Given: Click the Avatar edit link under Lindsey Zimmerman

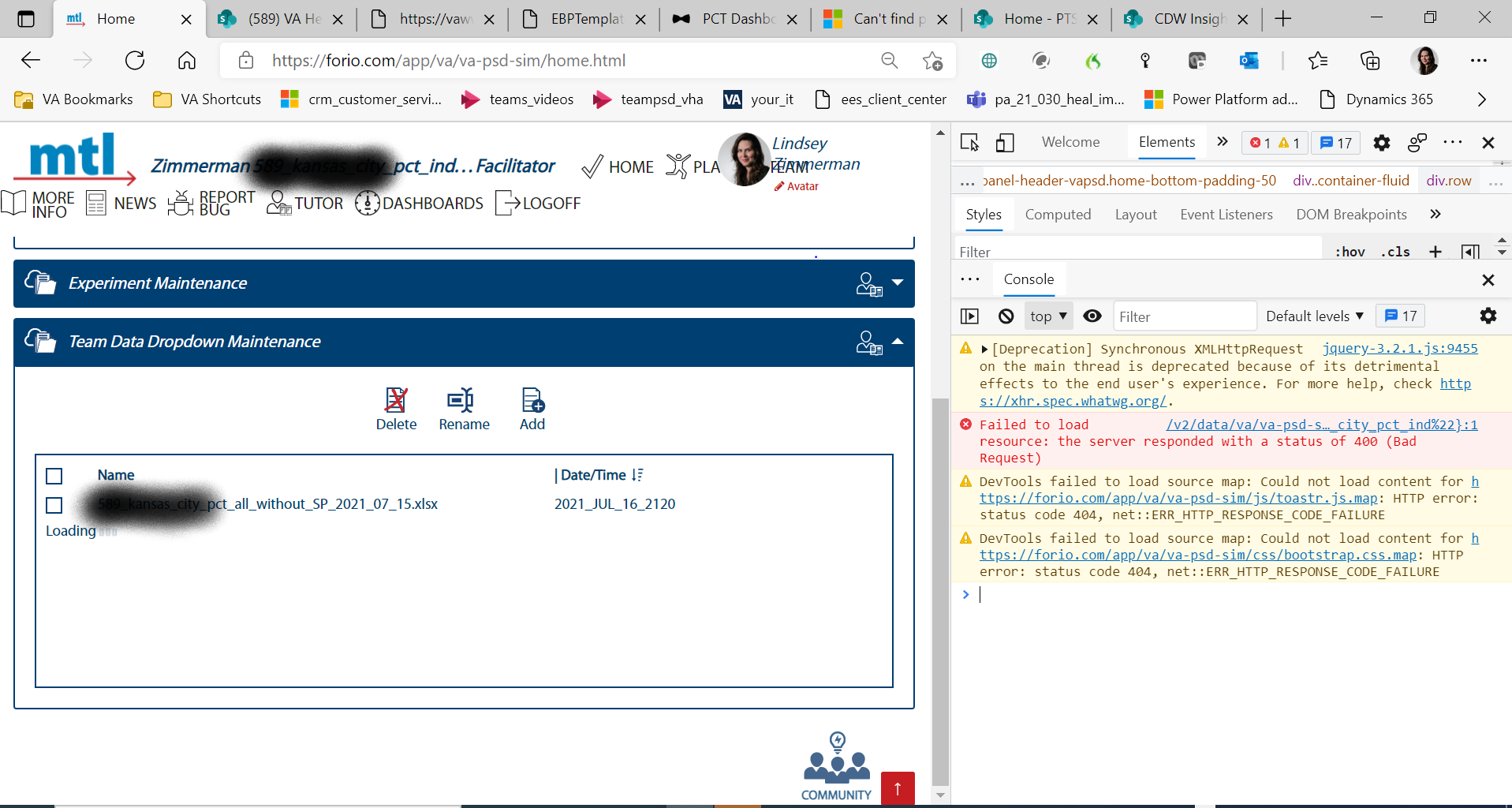Looking at the screenshot, I should click(796, 186).
